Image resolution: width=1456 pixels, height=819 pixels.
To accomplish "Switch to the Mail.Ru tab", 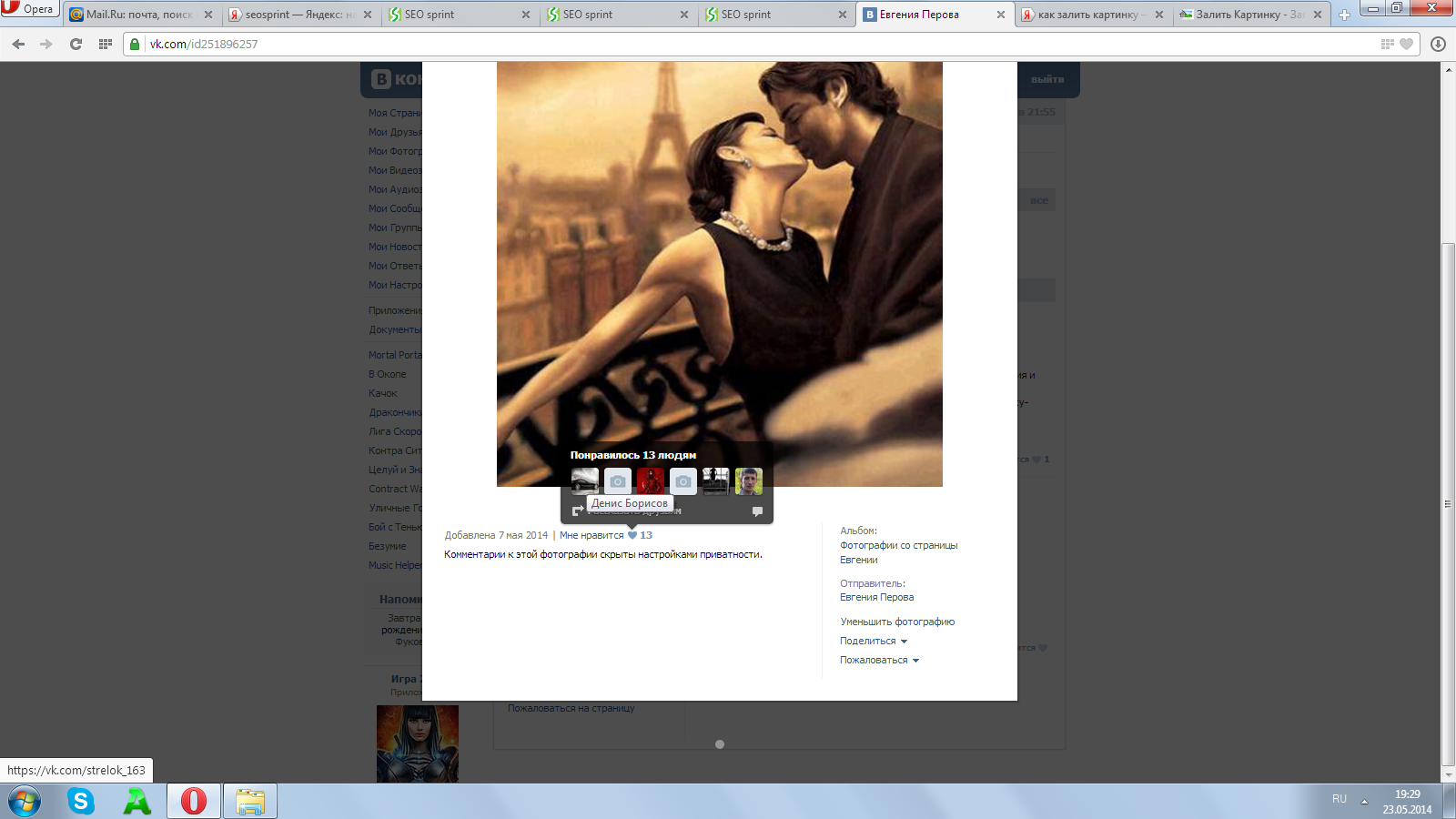I will (141, 15).
